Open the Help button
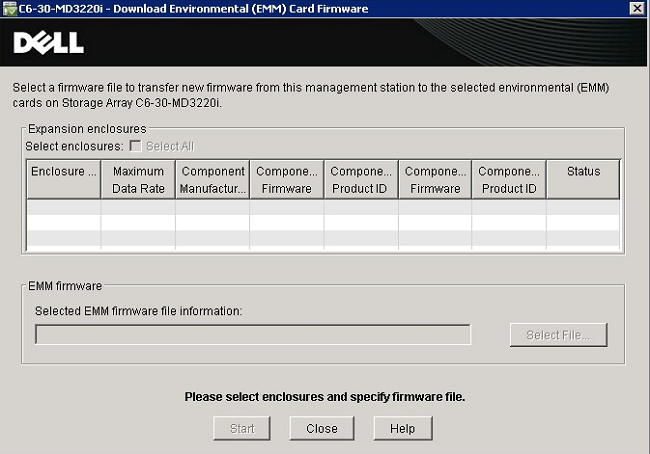Screen dimensions: 650x454 tap(403, 428)
